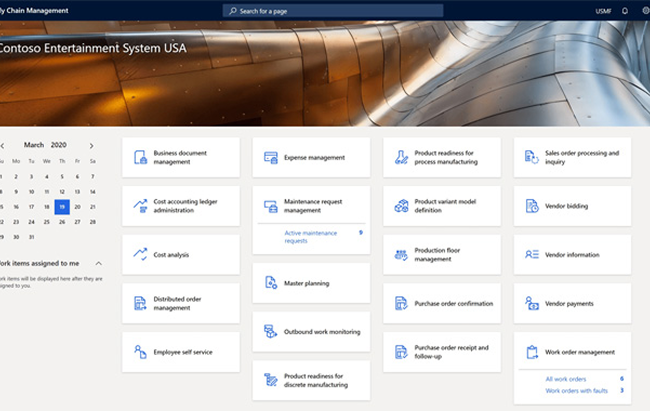Open Sales order processing and inquiry icon
Screen dimensions: 650x411
pyautogui.click(x=532, y=158)
